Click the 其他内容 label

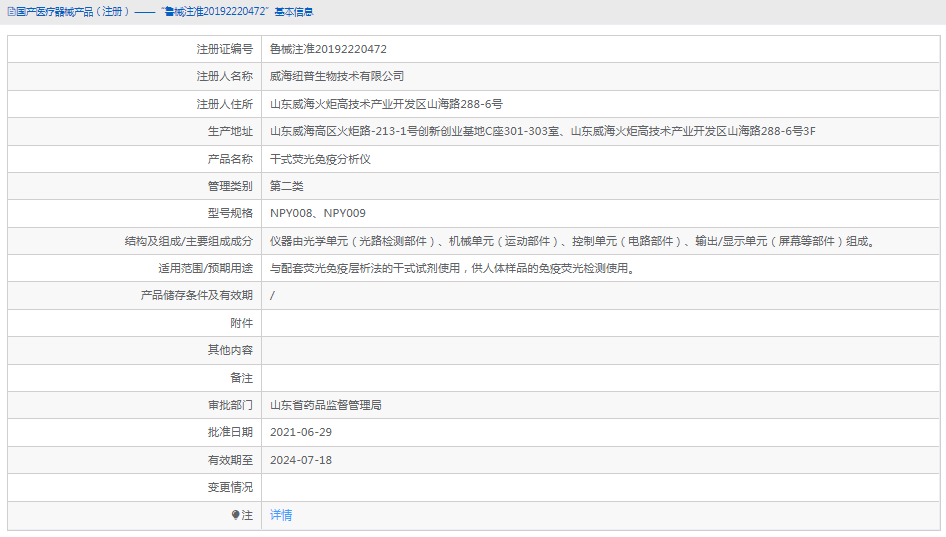(230, 351)
